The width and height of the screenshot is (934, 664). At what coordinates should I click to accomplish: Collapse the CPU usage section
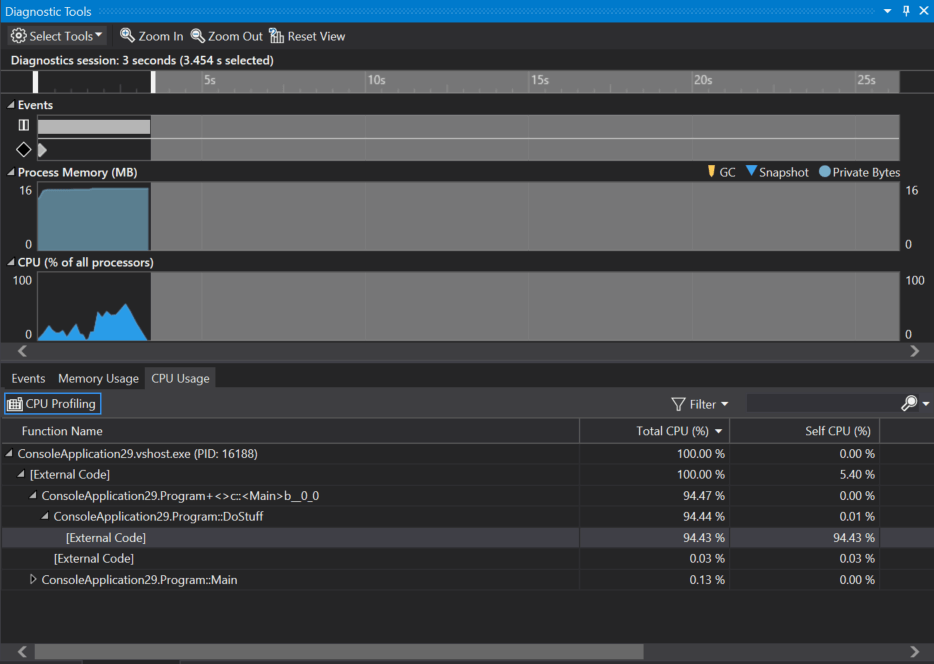(x=8, y=262)
